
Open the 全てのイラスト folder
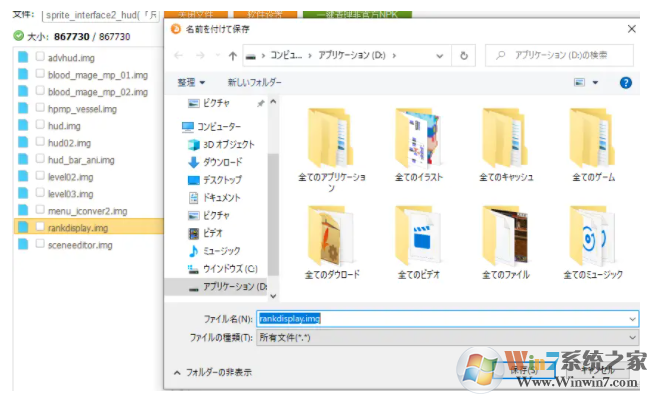click(419, 145)
